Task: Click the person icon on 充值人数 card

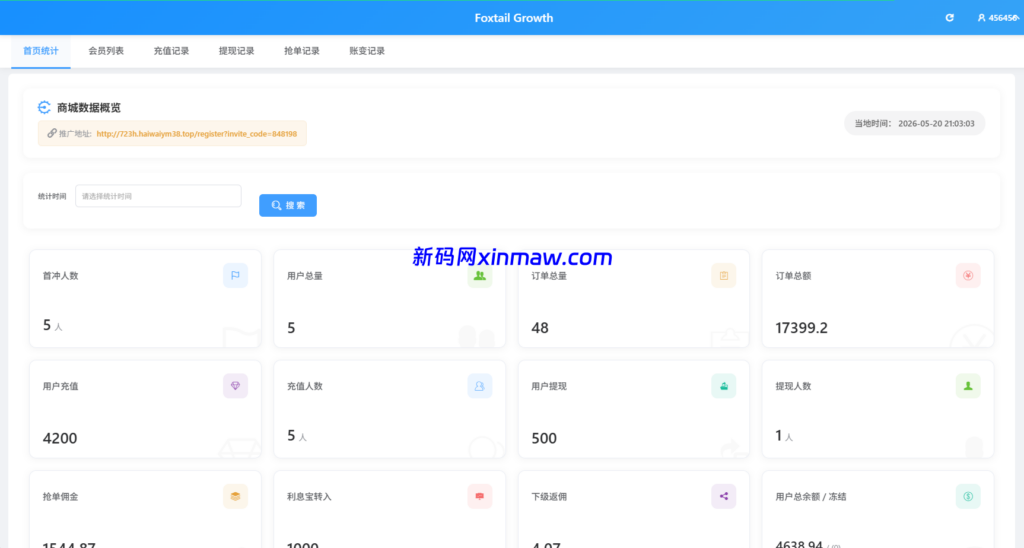Action: (x=479, y=386)
